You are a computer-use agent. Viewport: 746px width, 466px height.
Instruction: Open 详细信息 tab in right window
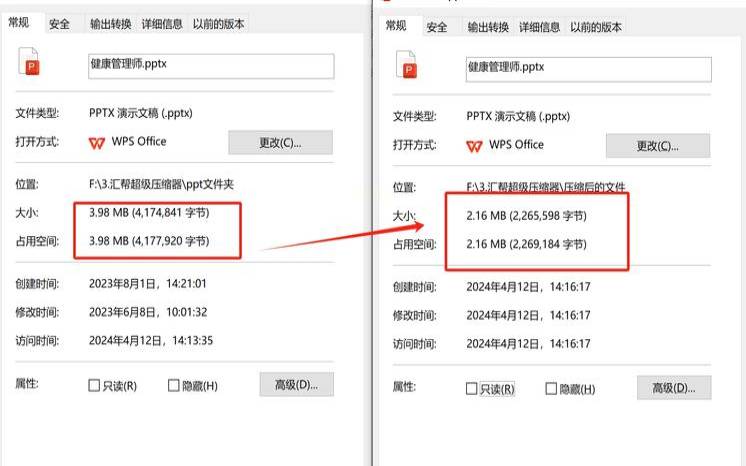[540, 27]
